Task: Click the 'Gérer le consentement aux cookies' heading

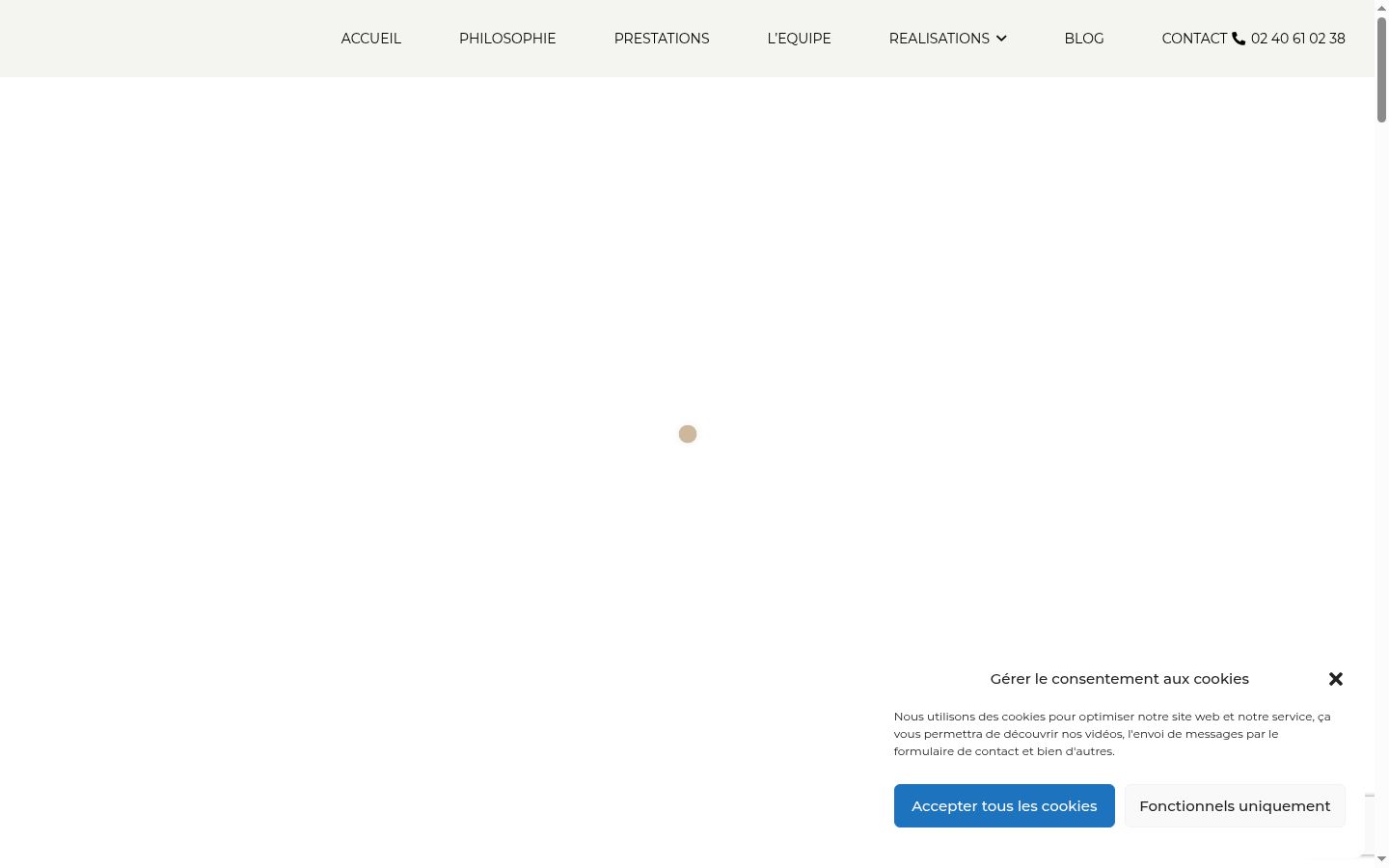Action: [x=1119, y=679]
